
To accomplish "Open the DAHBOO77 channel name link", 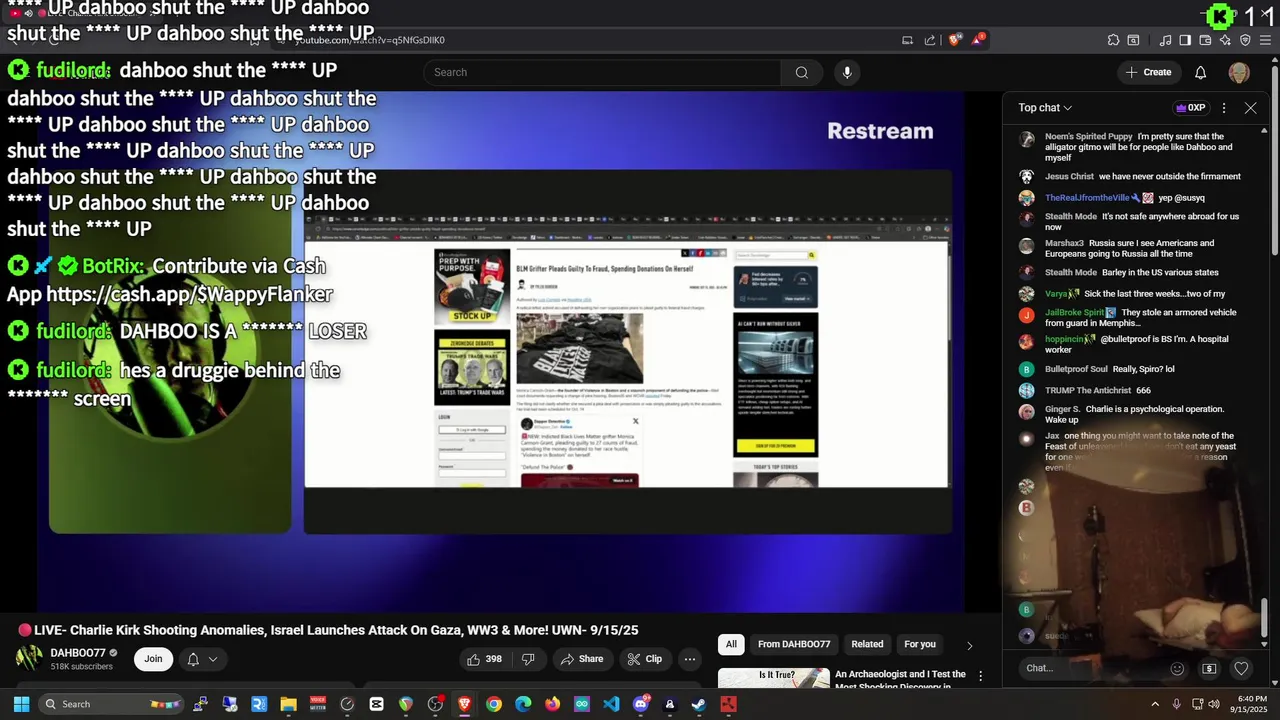I will (x=78, y=653).
